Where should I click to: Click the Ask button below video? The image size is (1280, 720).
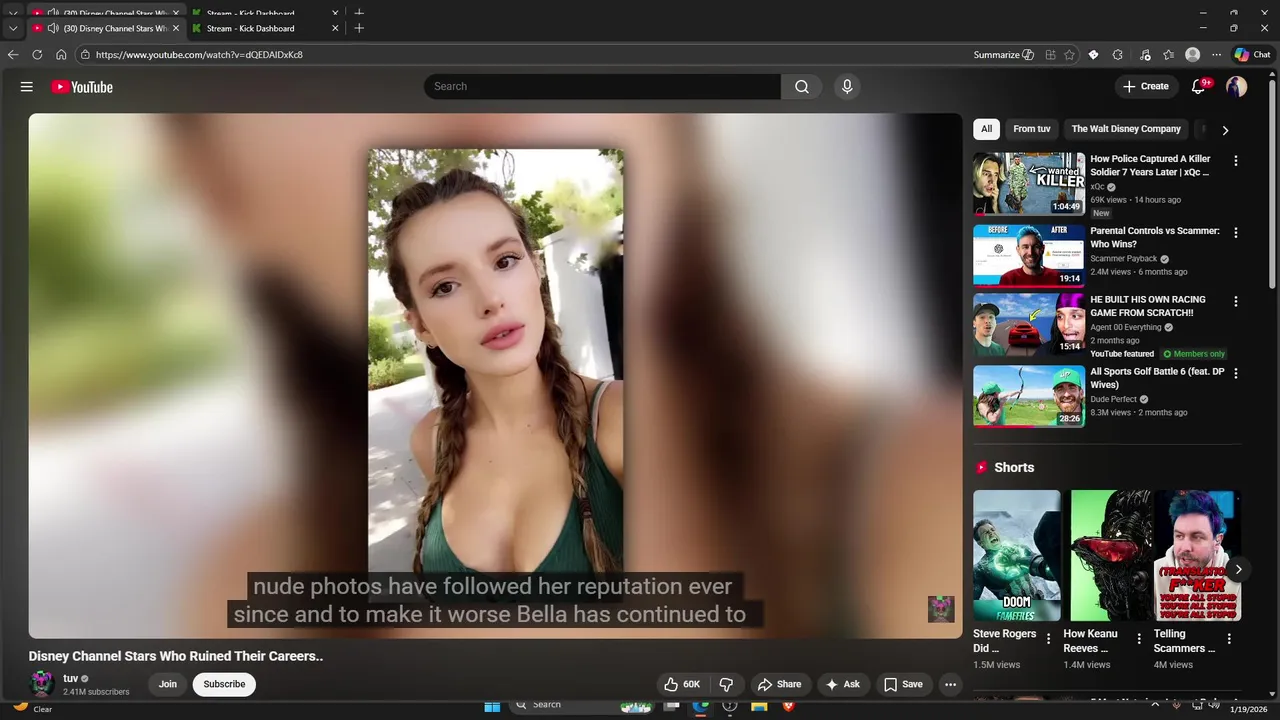tap(842, 684)
